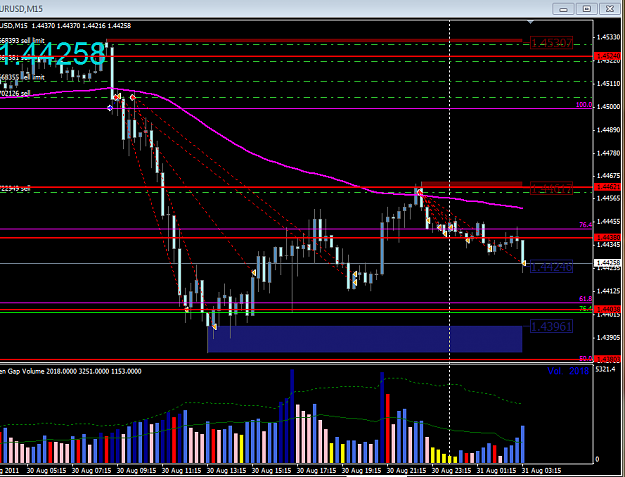Click the blue "1.44246" price box label

[551, 267]
